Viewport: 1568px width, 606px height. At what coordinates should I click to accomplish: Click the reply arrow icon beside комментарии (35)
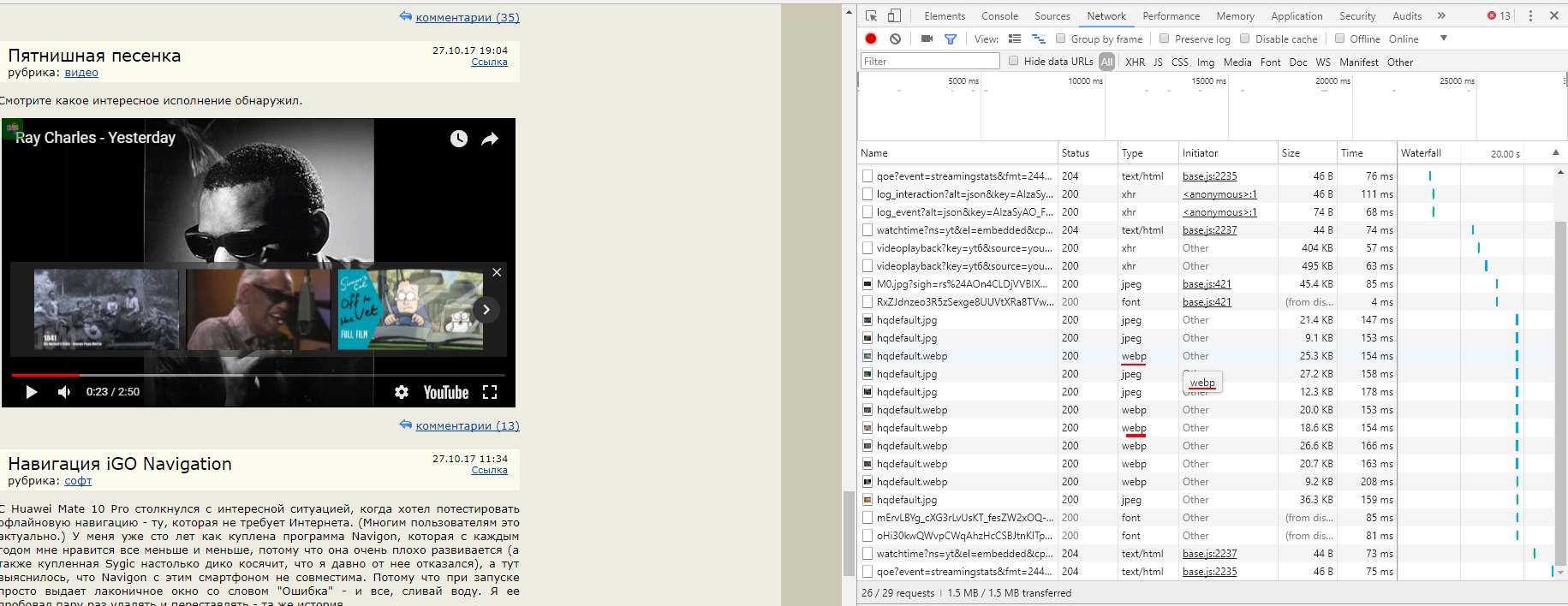[405, 16]
